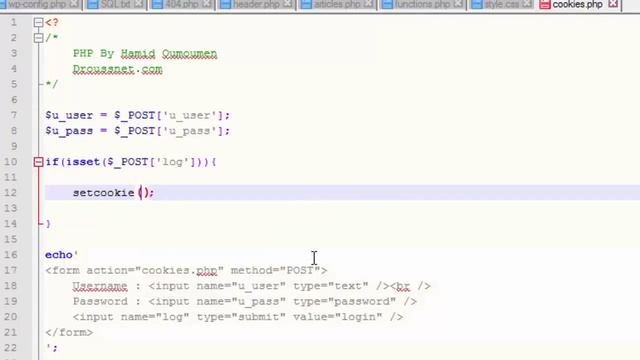The image size is (640, 360).
Task: Click the '$_POST['log']' text on line 10
Action: (x=151, y=162)
